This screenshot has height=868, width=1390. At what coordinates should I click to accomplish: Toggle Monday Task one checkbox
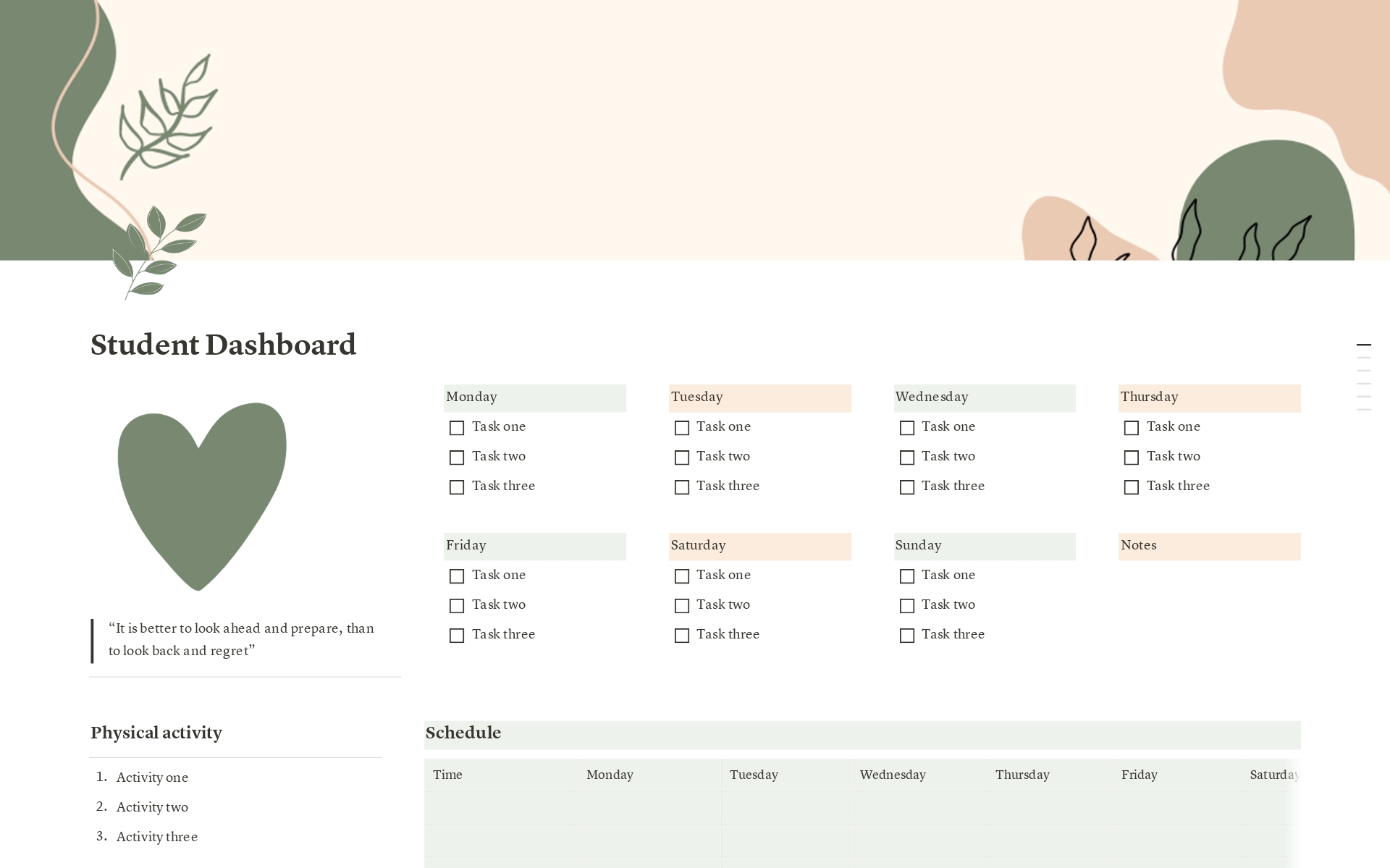tap(457, 427)
